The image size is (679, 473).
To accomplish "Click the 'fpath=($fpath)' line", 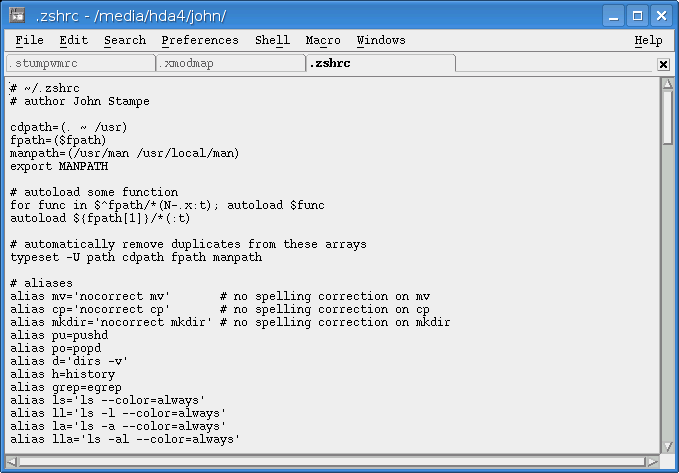I will [58, 140].
